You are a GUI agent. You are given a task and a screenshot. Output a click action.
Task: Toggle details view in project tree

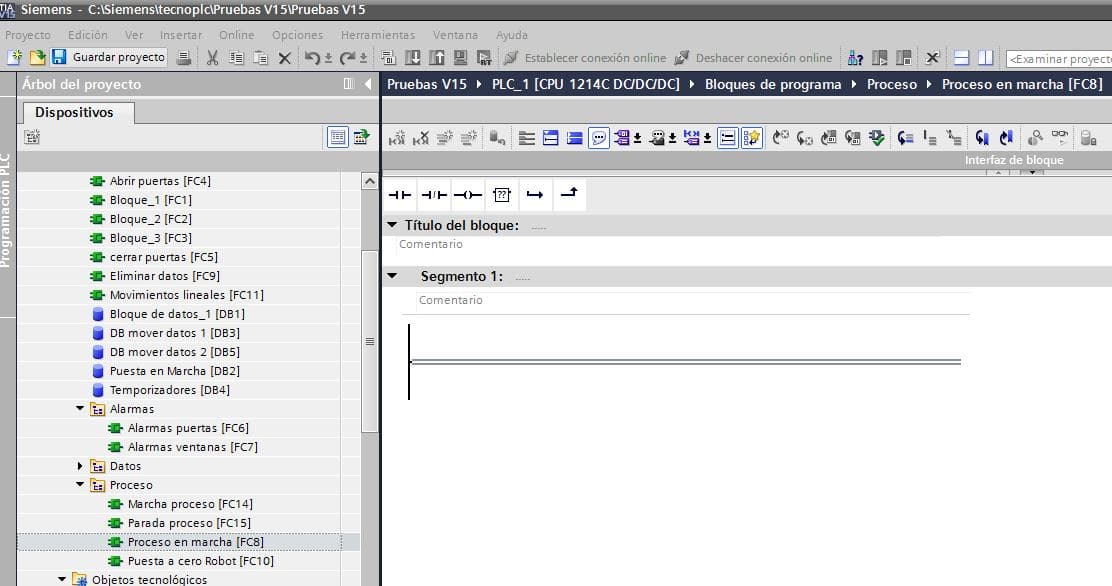click(x=339, y=137)
